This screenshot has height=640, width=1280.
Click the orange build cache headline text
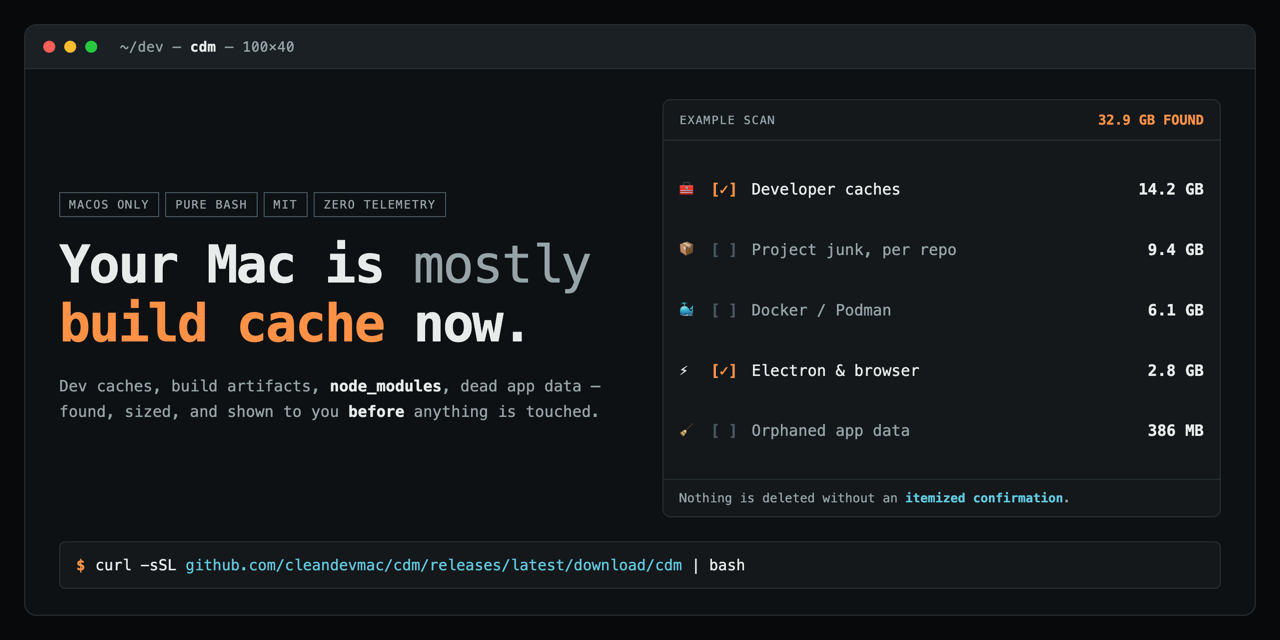(x=222, y=323)
